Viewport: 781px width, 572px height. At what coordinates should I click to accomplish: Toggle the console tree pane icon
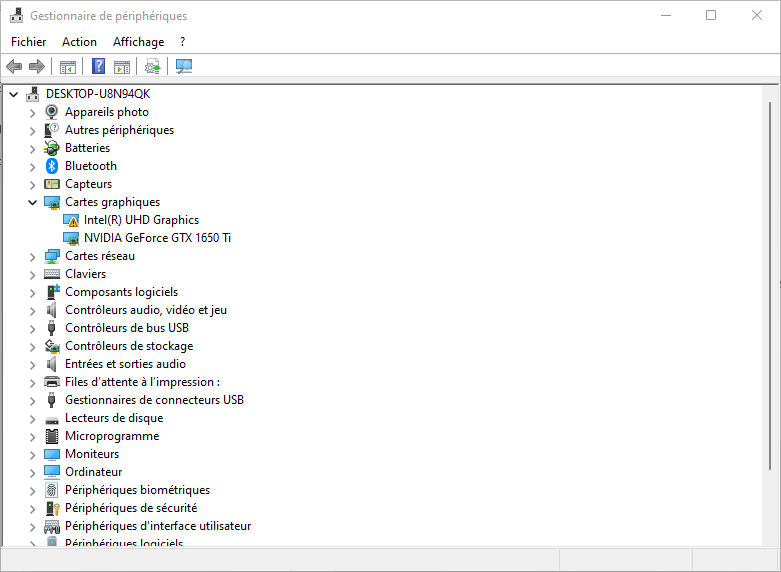pyautogui.click(x=68, y=66)
